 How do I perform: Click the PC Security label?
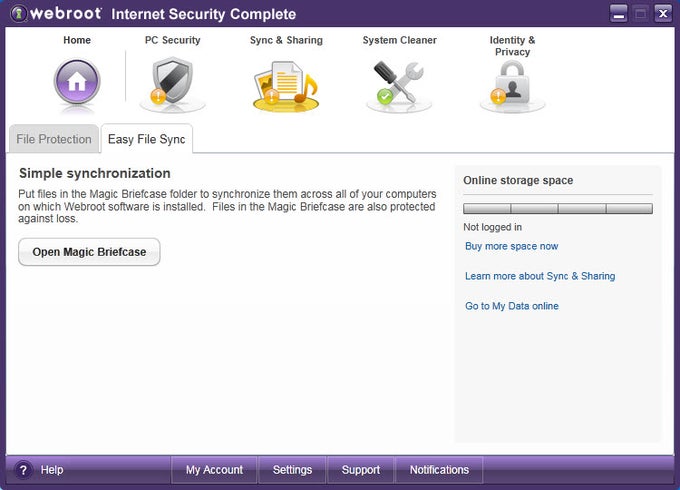point(173,40)
